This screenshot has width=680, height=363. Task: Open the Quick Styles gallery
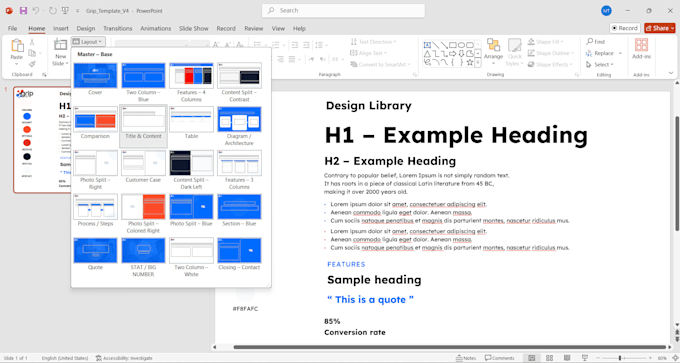click(514, 52)
